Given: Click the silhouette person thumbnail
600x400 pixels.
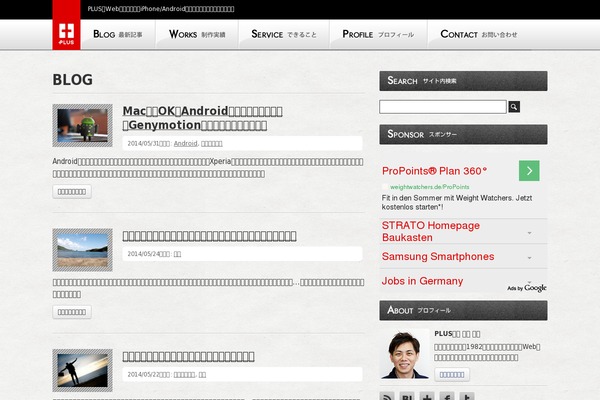Looking at the screenshot, I should coord(83,370).
